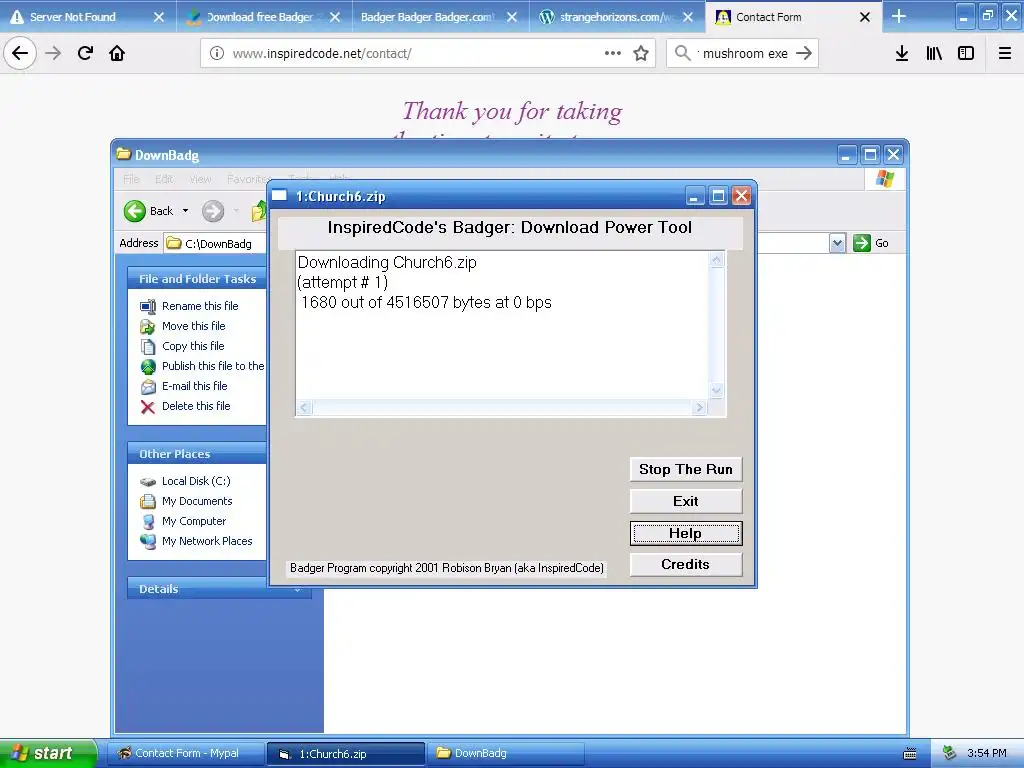Click Delete this file task
The height and width of the screenshot is (768, 1024).
(x=196, y=406)
